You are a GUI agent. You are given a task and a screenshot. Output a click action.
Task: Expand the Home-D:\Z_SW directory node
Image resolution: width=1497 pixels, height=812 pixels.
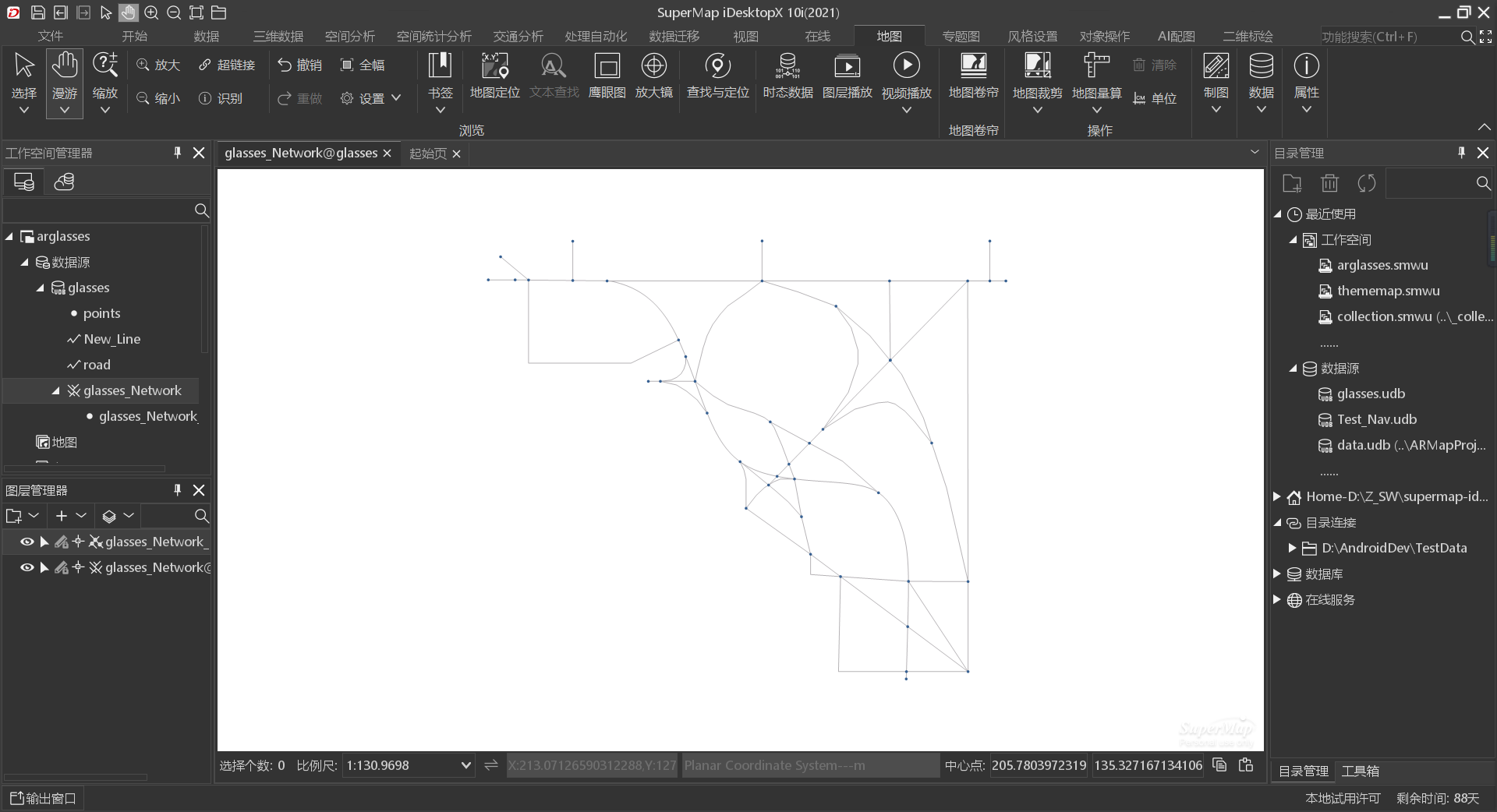1277,496
